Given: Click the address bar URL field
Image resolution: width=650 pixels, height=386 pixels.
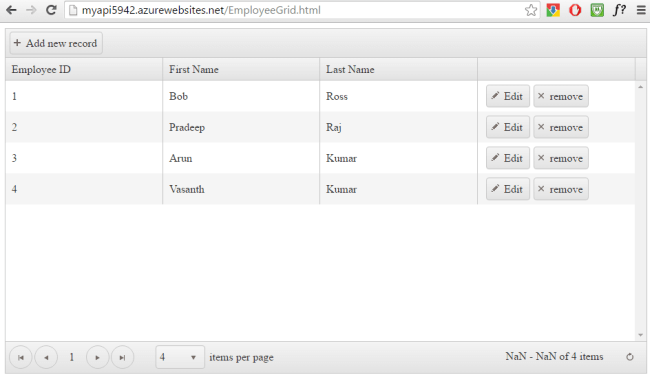Looking at the screenshot, I should pos(294,10).
